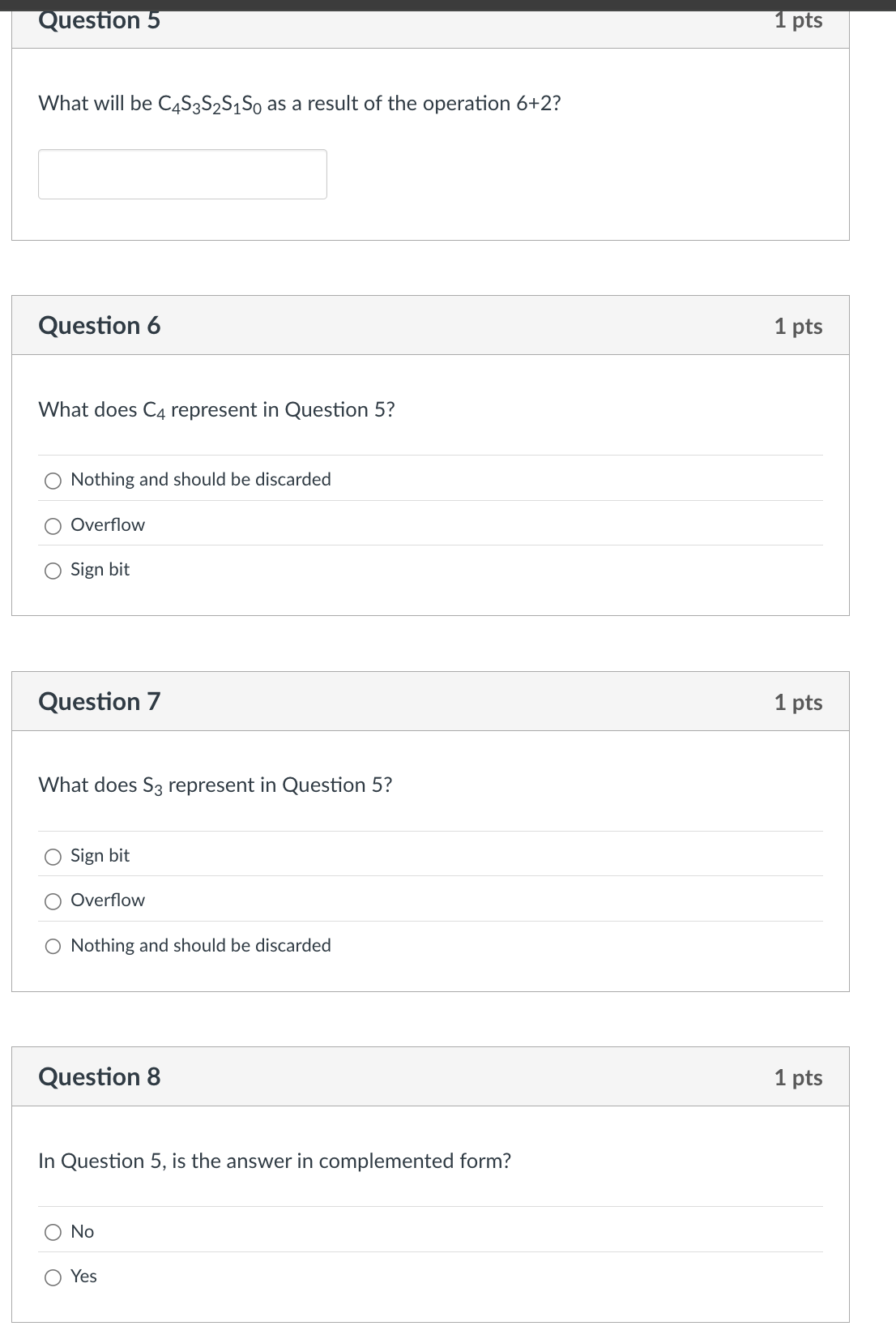Click the "1 pts" label beside Question 8
Image resolution: width=896 pixels, height=1339 pixels.
[x=799, y=1077]
